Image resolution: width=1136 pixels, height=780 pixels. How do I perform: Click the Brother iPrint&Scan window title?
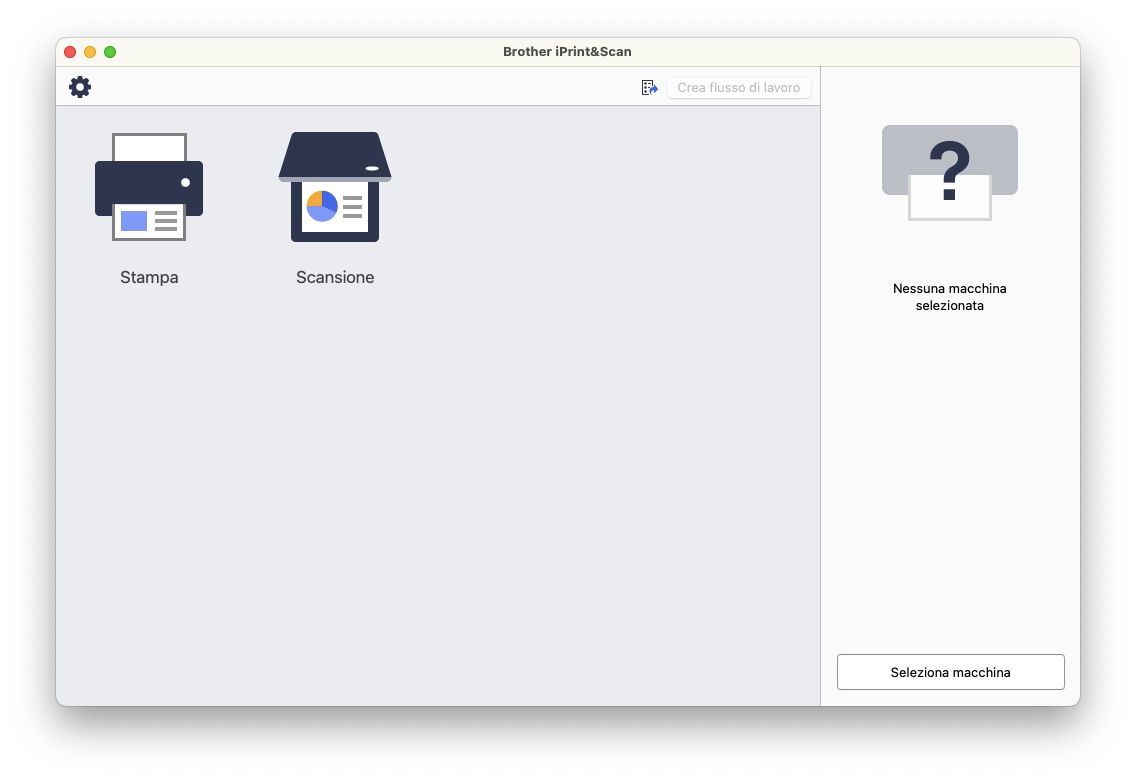(x=567, y=52)
